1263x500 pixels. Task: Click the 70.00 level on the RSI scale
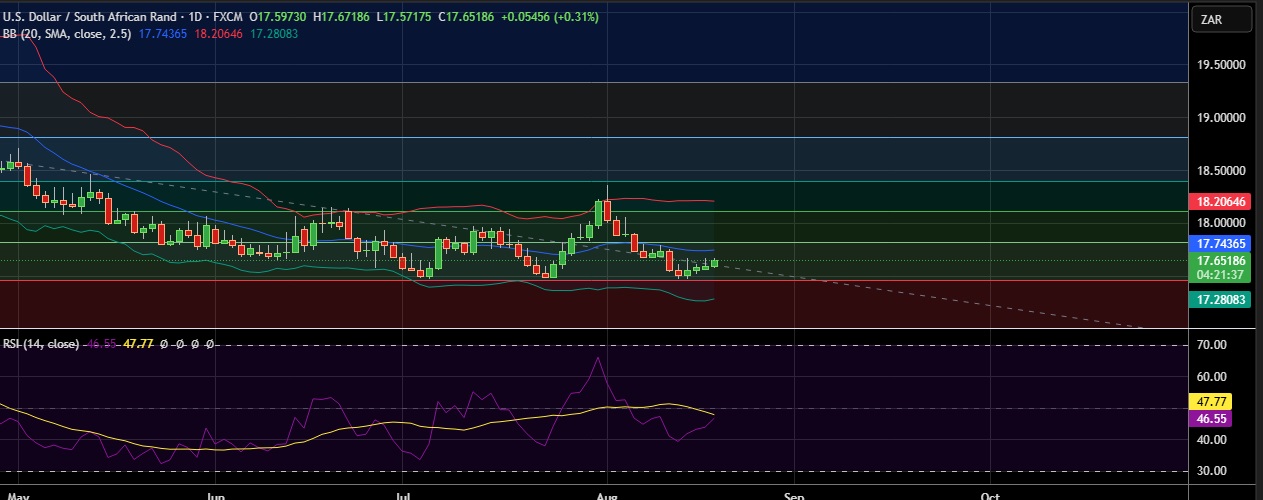[x=1212, y=345]
